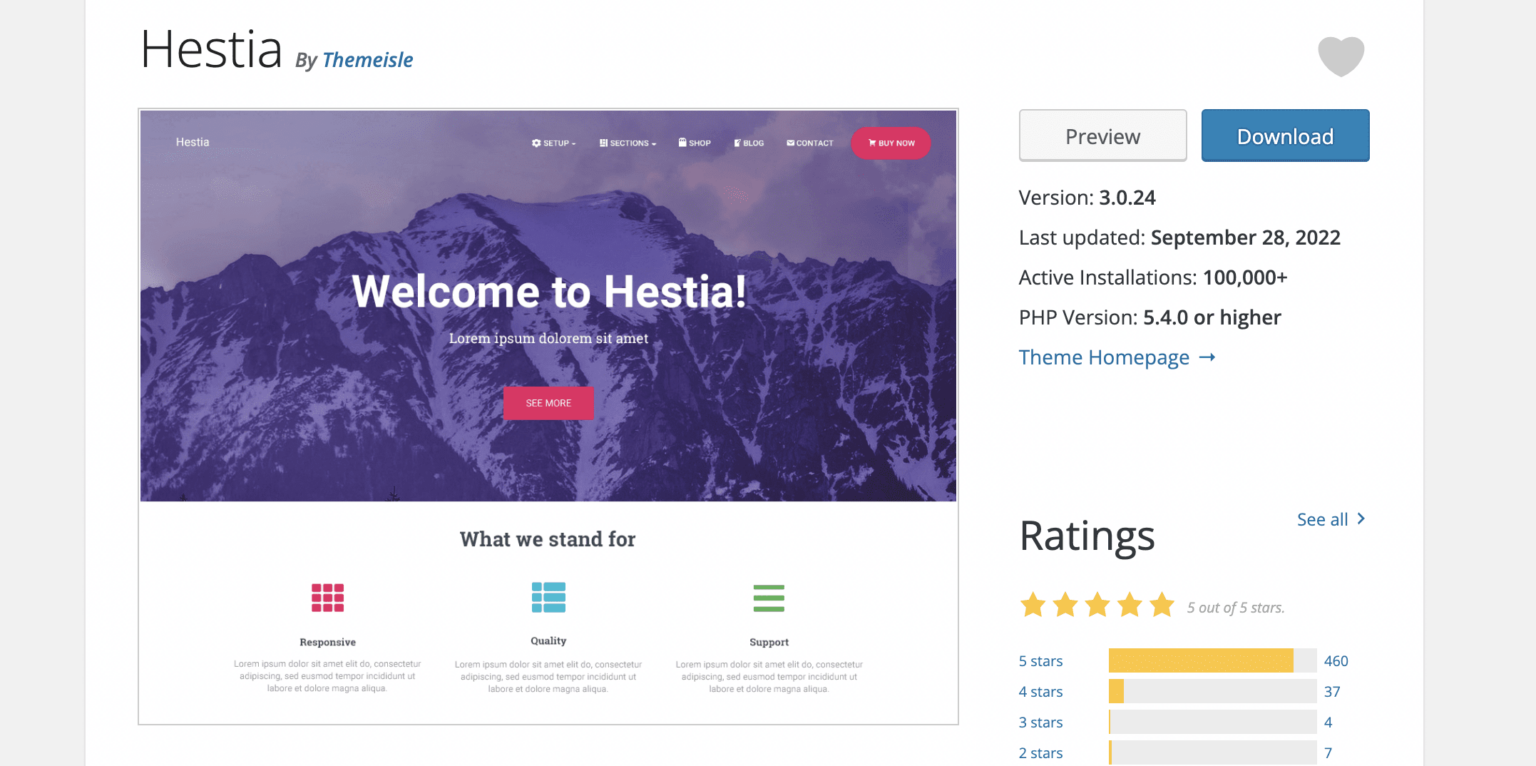Screen dimensions: 1536x766
Task: Click the 3 stars rating link
Action: click(x=1041, y=722)
